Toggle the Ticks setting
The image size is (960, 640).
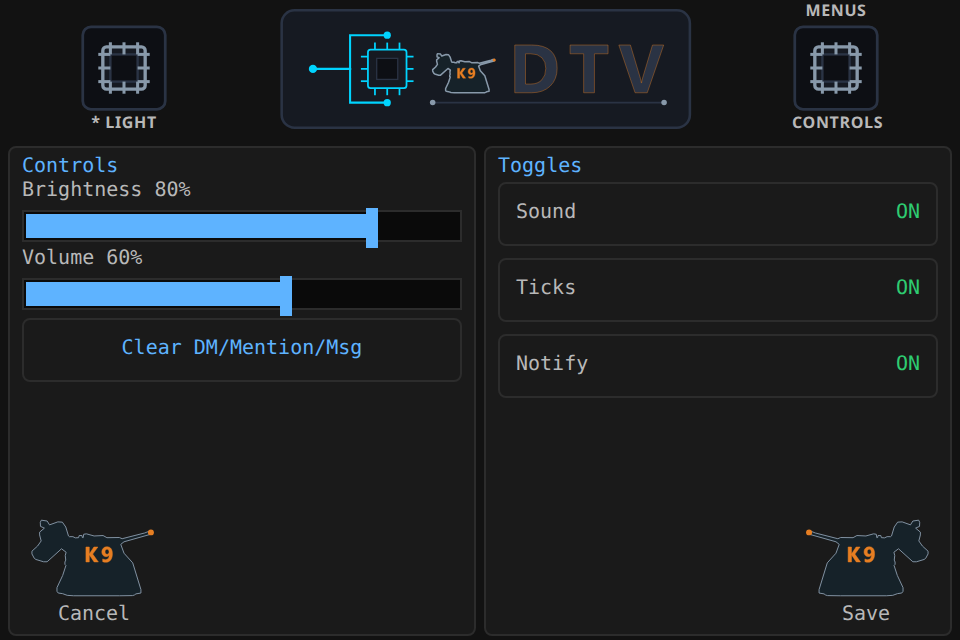pyautogui.click(x=718, y=290)
